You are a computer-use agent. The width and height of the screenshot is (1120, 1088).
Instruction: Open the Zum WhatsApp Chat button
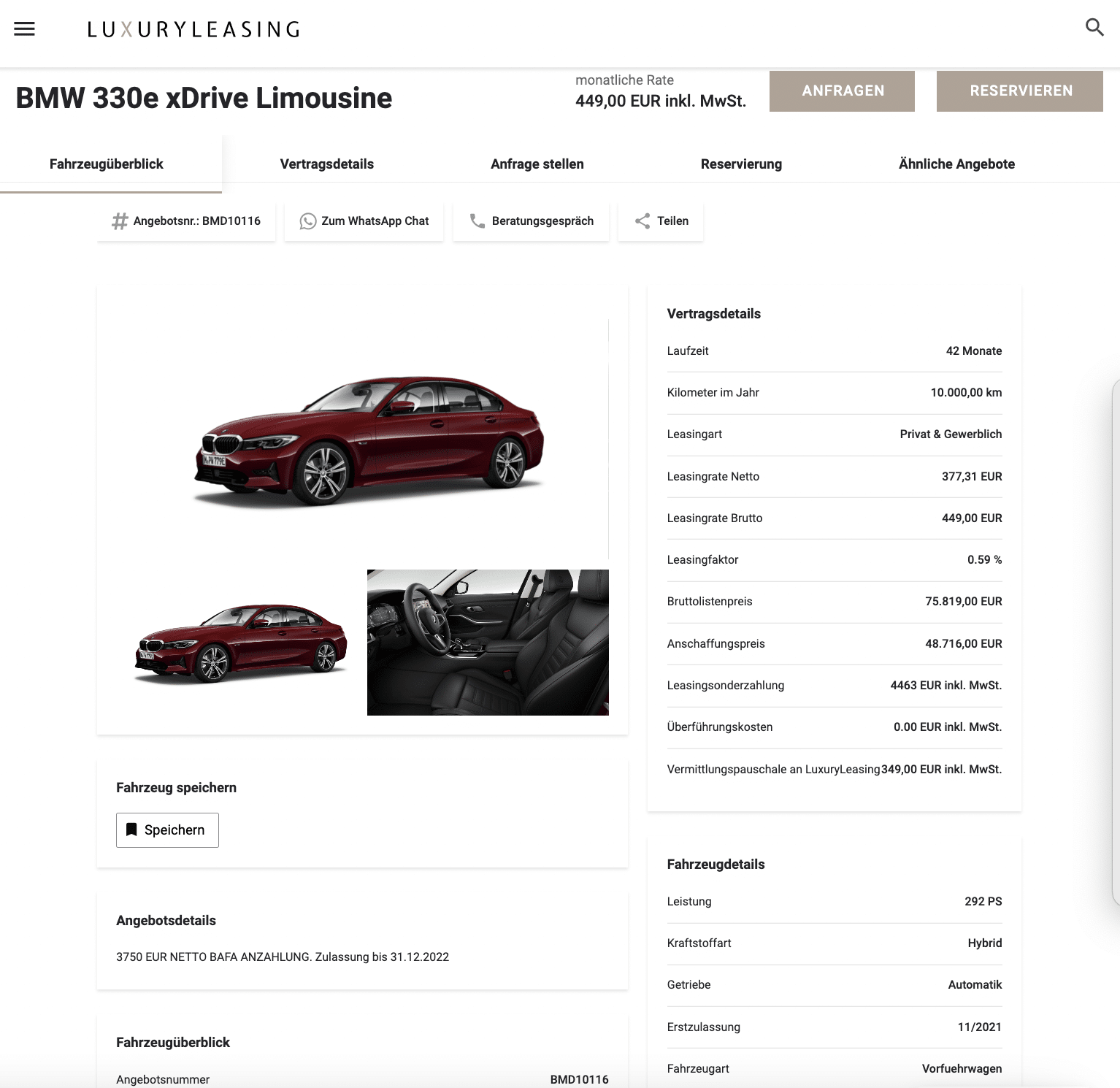pos(364,221)
